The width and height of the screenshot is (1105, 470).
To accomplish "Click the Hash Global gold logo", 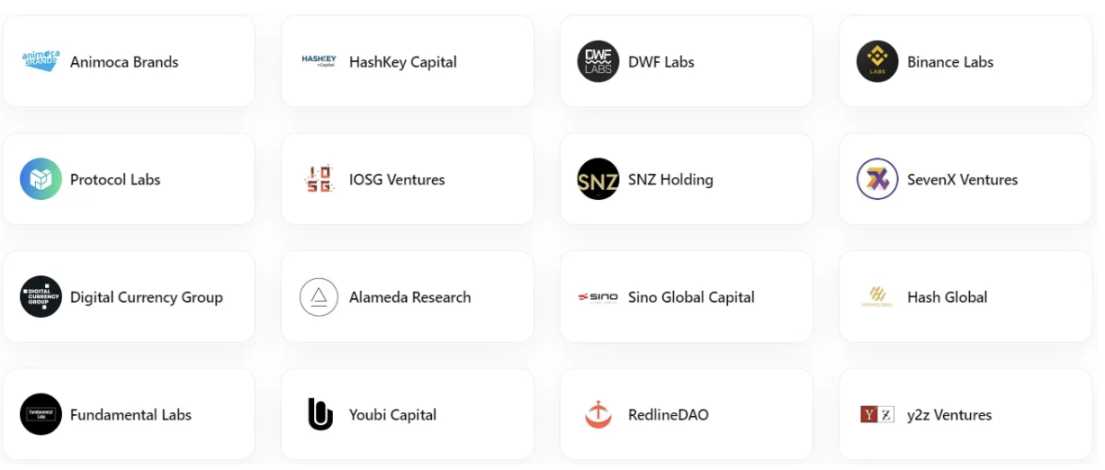I will pyautogui.click(x=877, y=297).
